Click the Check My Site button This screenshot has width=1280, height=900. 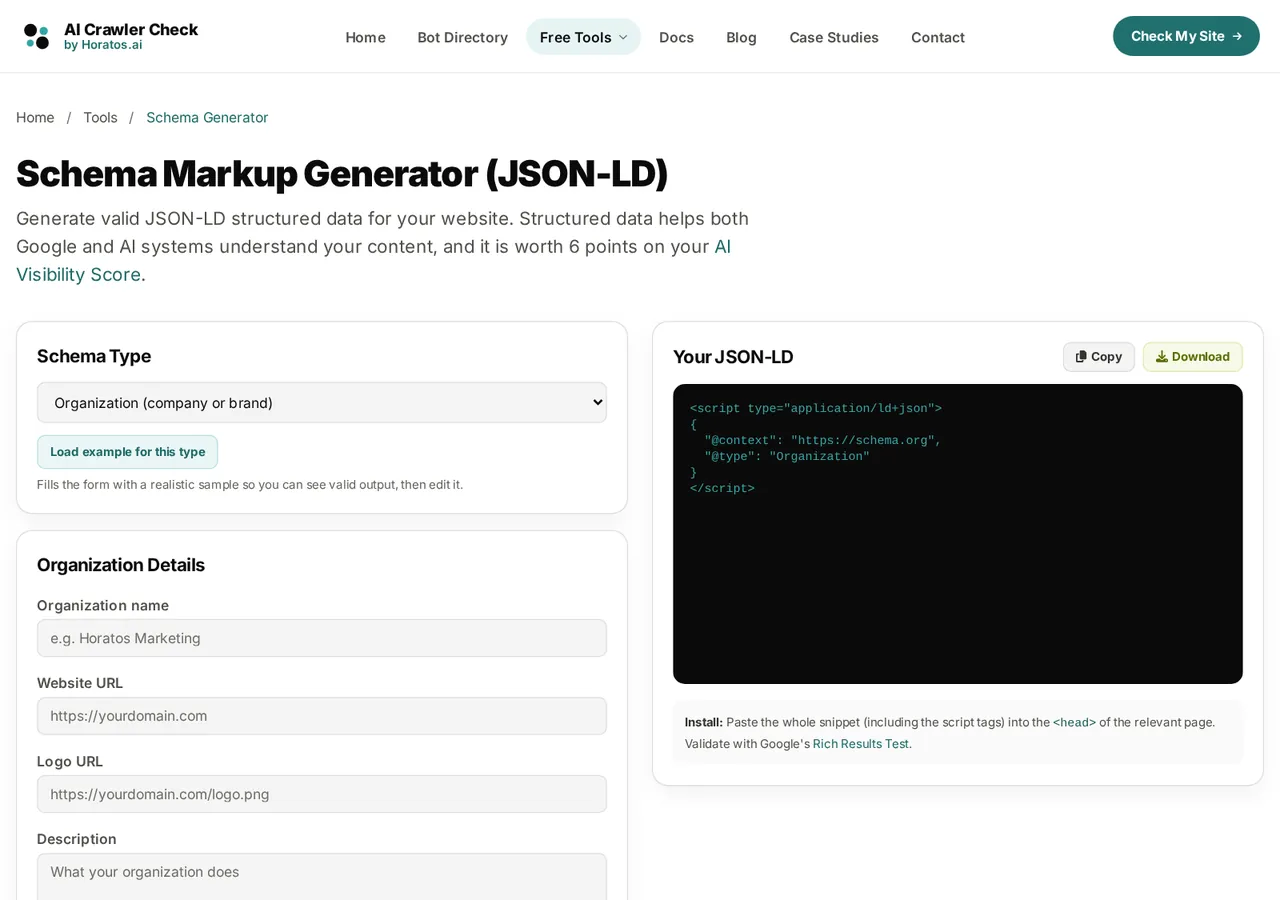coord(1186,36)
